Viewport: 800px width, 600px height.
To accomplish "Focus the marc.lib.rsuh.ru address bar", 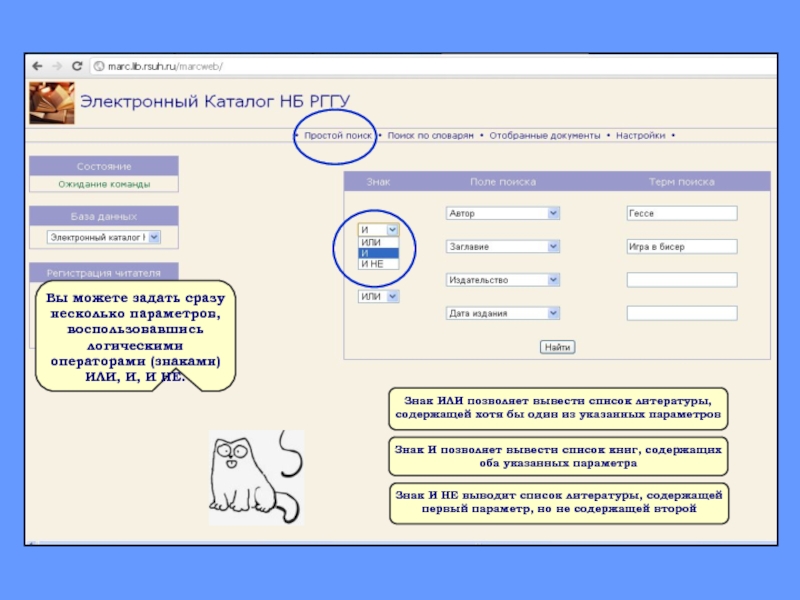I will (x=434, y=66).
